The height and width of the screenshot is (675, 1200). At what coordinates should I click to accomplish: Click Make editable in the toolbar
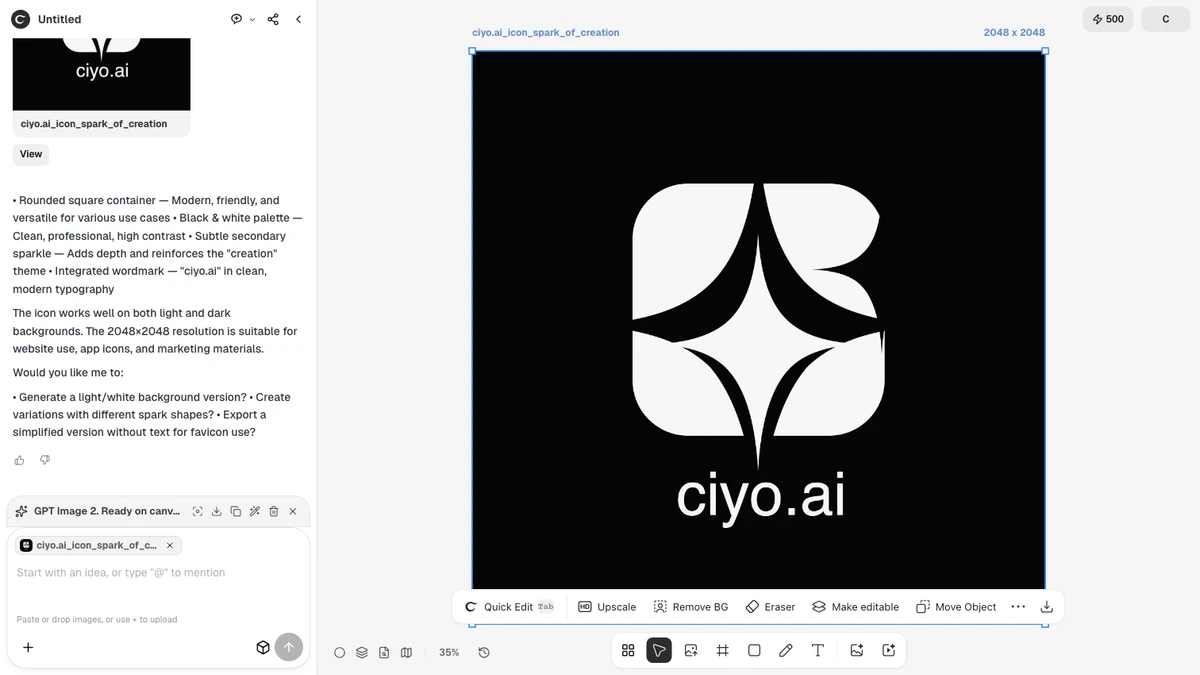coord(855,607)
